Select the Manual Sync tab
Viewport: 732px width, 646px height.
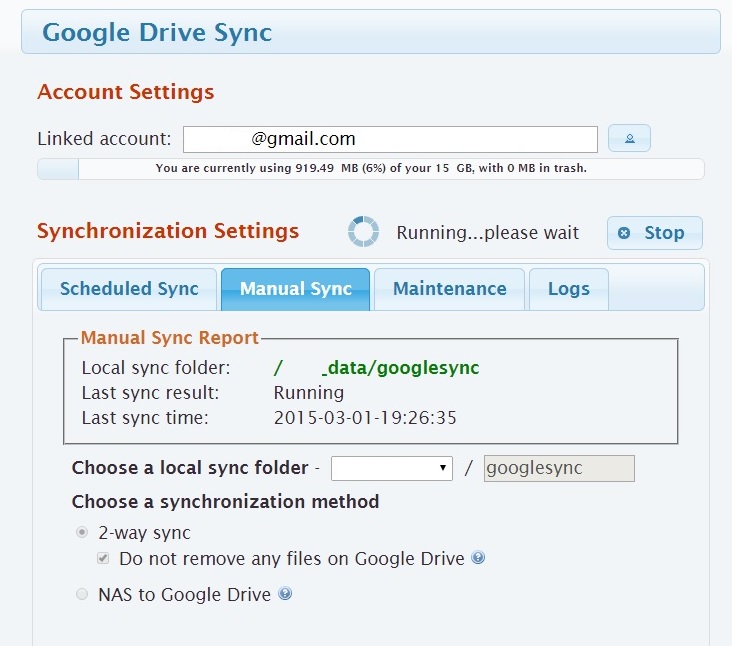coord(296,289)
